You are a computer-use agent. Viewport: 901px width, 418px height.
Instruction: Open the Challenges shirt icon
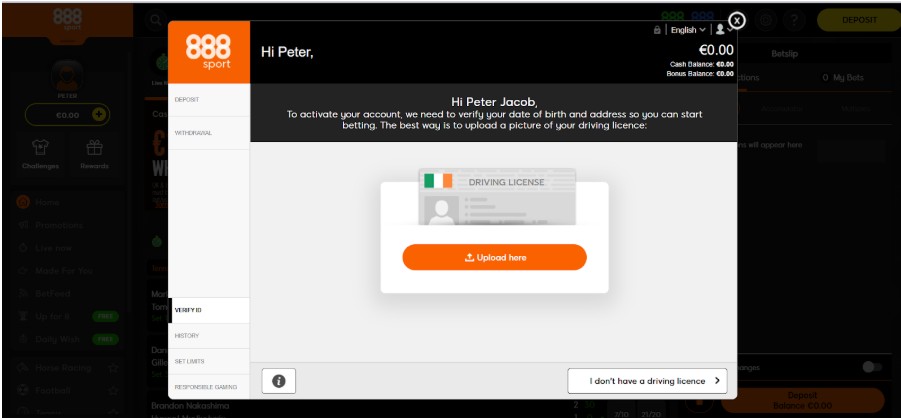coord(41,150)
